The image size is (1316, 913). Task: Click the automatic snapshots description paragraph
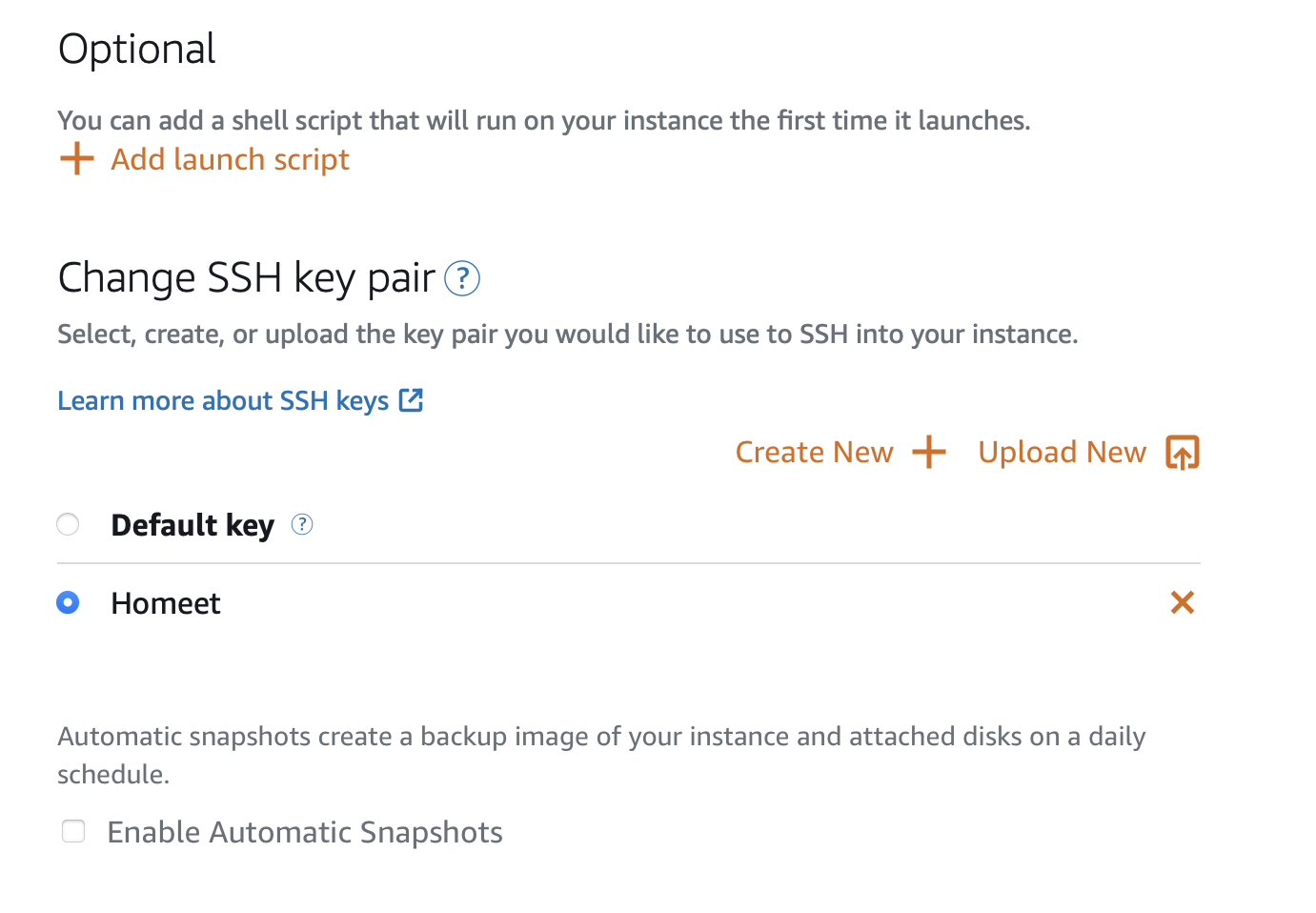tap(601, 755)
